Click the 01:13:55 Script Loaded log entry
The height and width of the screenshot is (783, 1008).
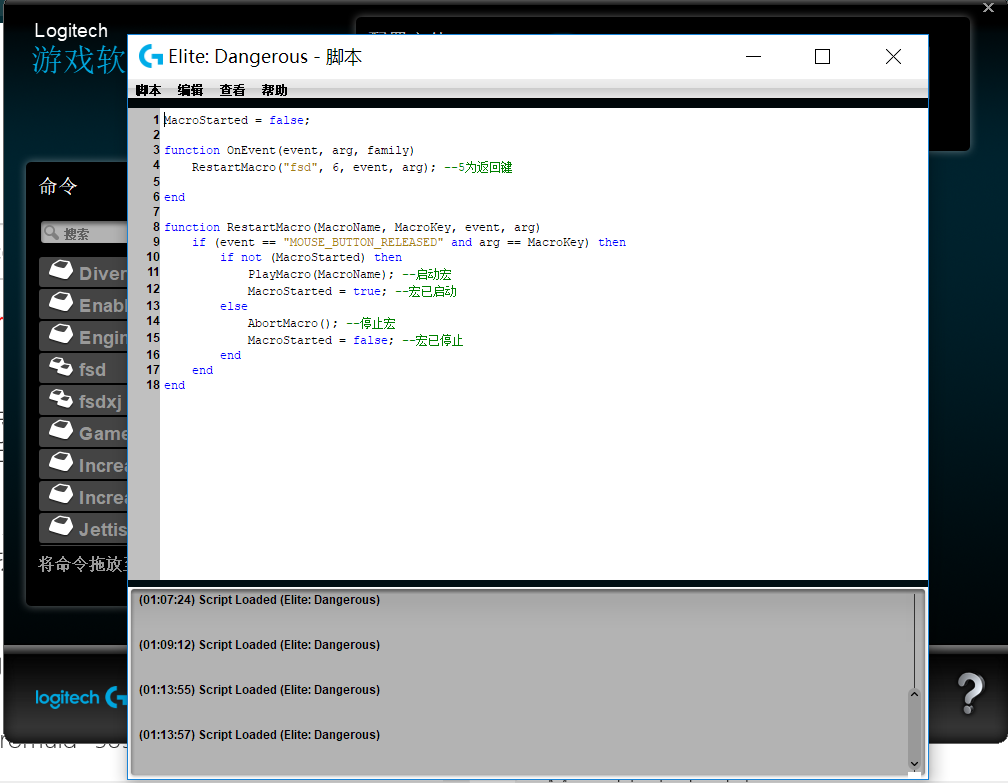coord(260,690)
